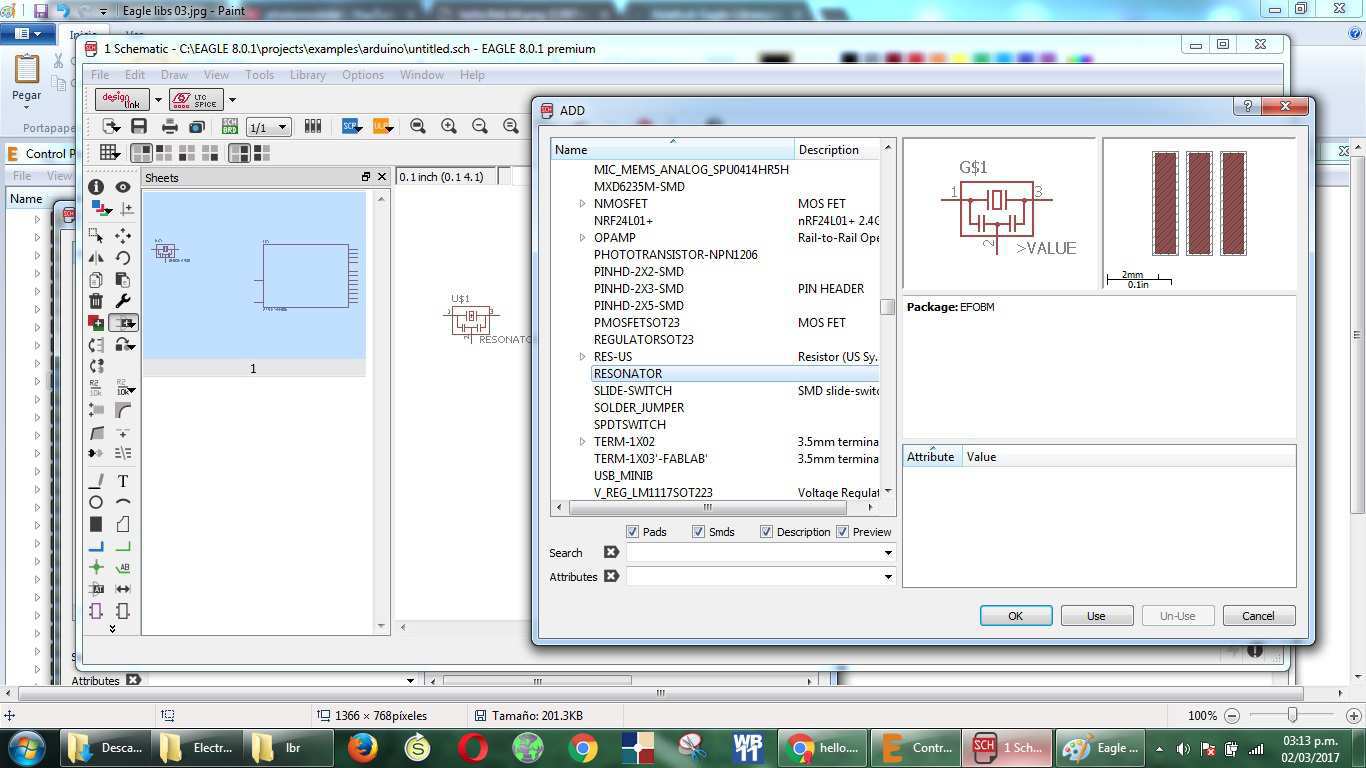
Task: Click the Use button
Action: (x=1096, y=616)
